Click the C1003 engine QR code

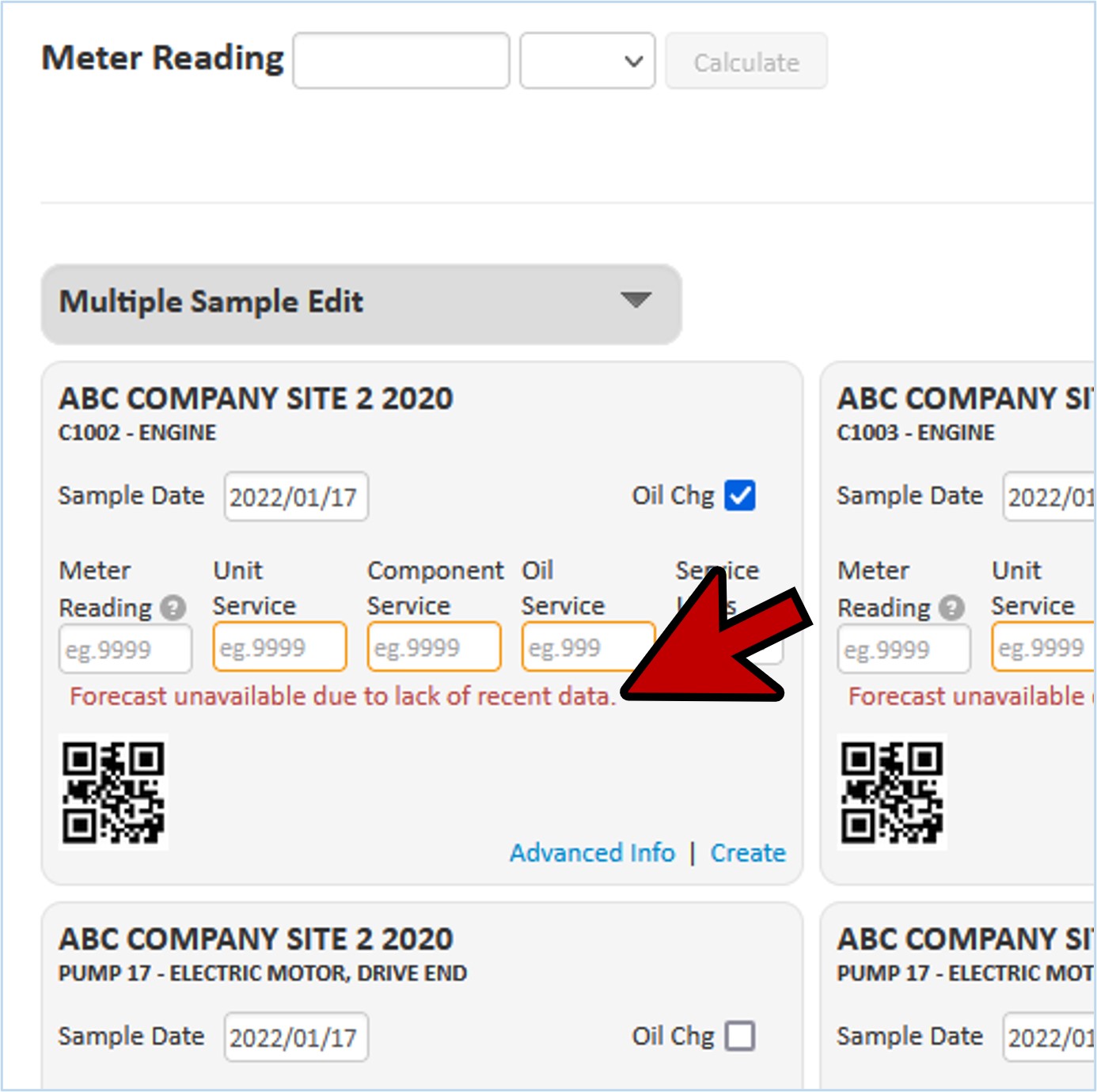892,792
